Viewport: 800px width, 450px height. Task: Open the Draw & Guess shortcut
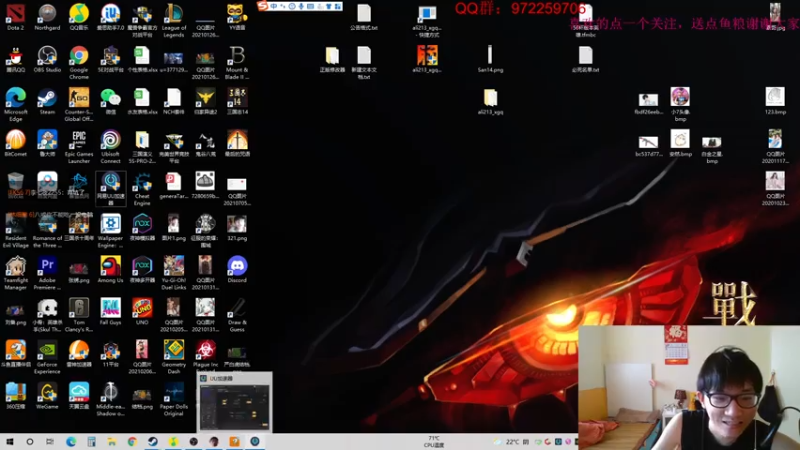click(237, 315)
